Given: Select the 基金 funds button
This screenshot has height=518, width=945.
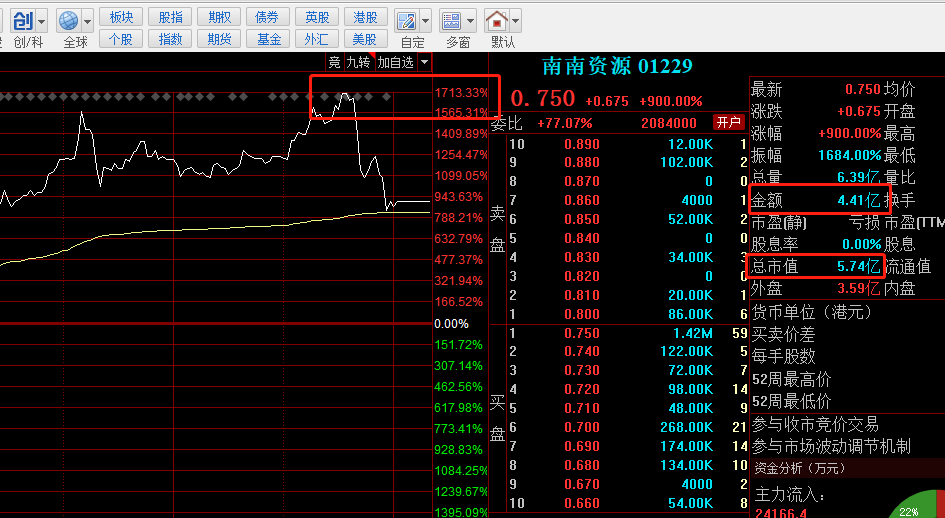Looking at the screenshot, I should point(268,39).
